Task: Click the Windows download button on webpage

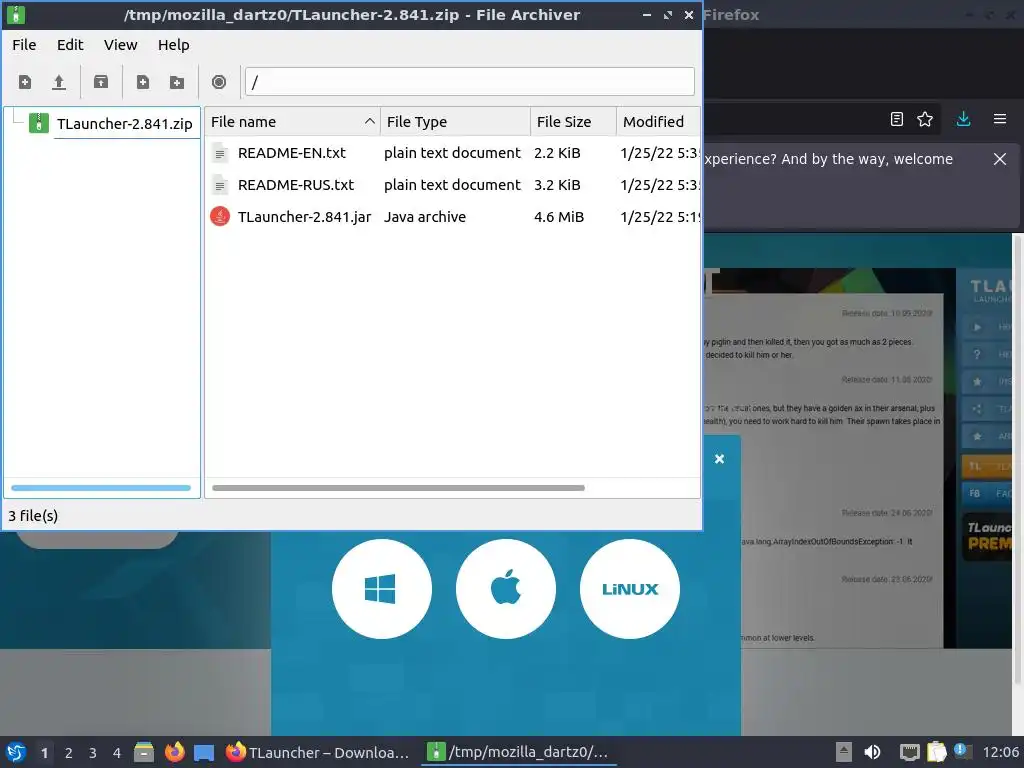Action: pos(381,589)
